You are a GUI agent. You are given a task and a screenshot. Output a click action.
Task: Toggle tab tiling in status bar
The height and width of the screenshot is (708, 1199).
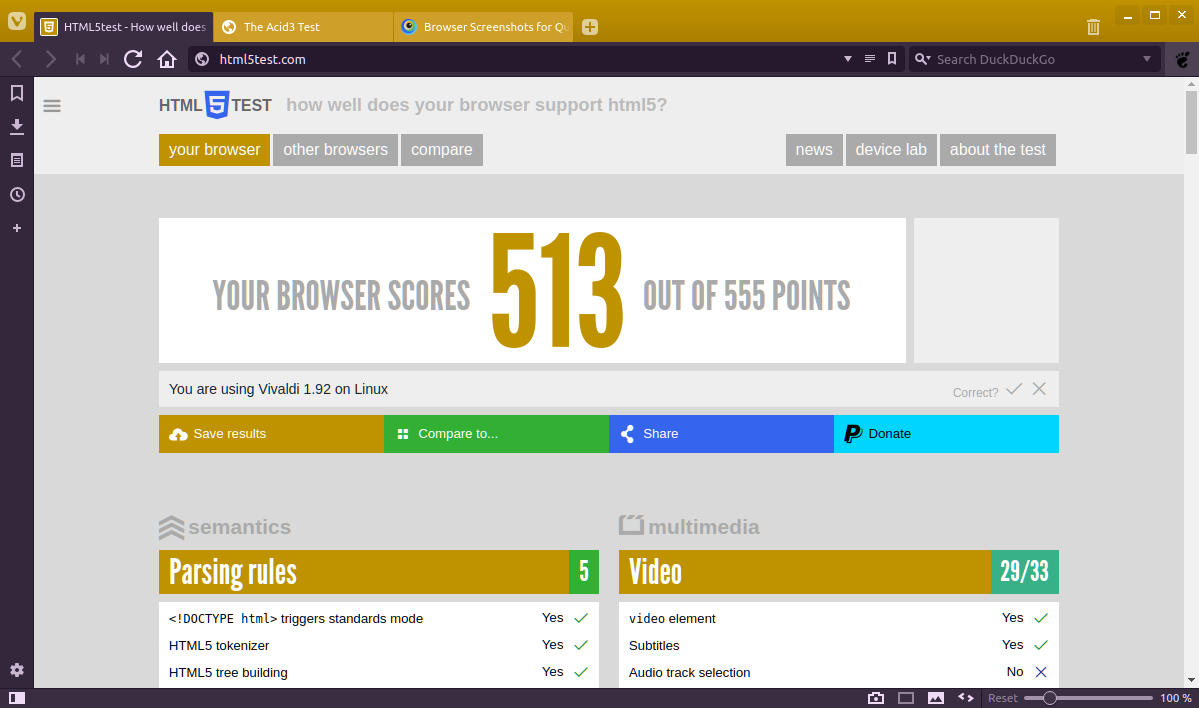pos(906,698)
